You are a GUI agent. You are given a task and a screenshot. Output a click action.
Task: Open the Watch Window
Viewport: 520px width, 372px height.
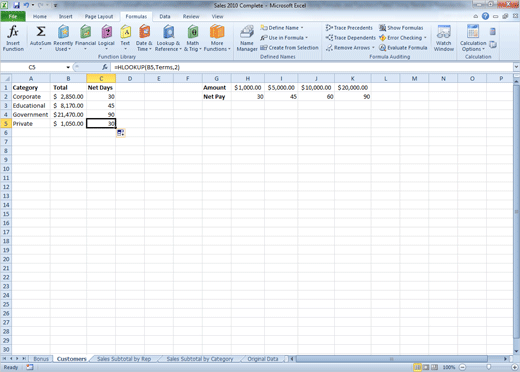coord(444,38)
